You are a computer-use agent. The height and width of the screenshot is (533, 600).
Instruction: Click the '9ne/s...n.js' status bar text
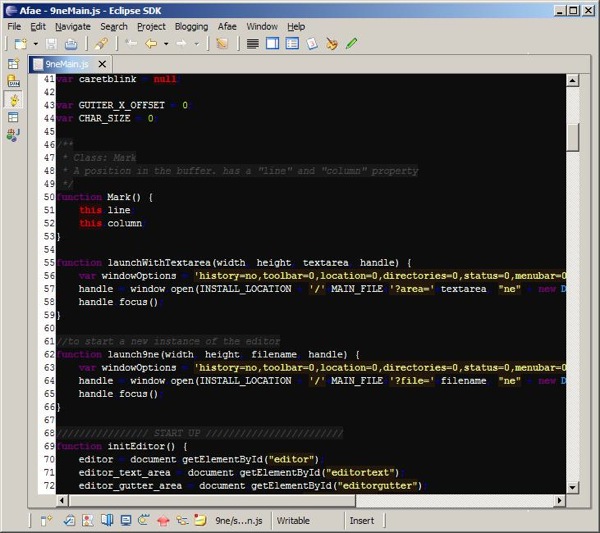(x=239, y=521)
